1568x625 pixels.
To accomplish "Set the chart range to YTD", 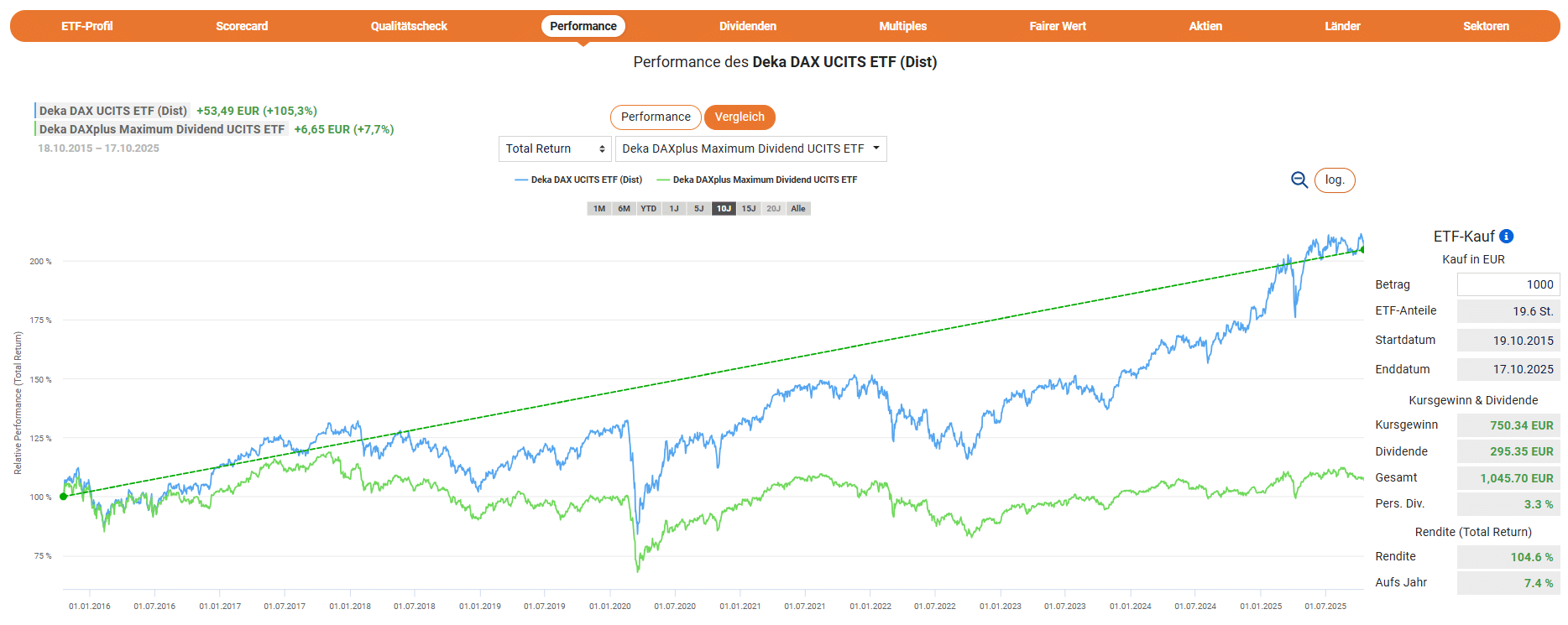I will (x=649, y=209).
